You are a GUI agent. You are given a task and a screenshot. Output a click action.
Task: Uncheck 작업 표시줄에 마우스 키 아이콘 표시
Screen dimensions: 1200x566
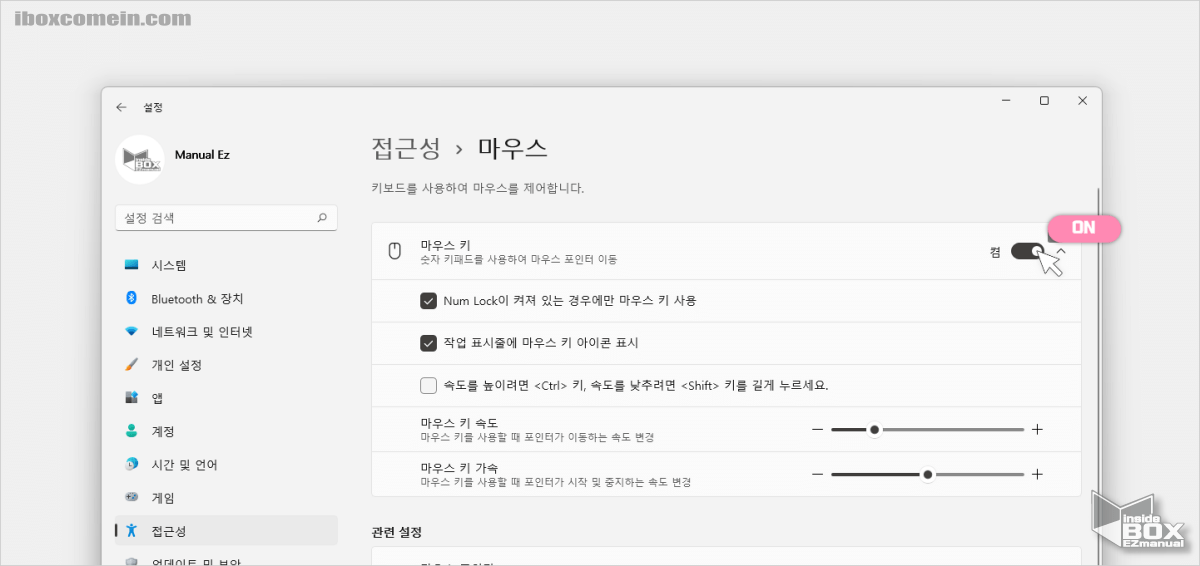tap(429, 343)
